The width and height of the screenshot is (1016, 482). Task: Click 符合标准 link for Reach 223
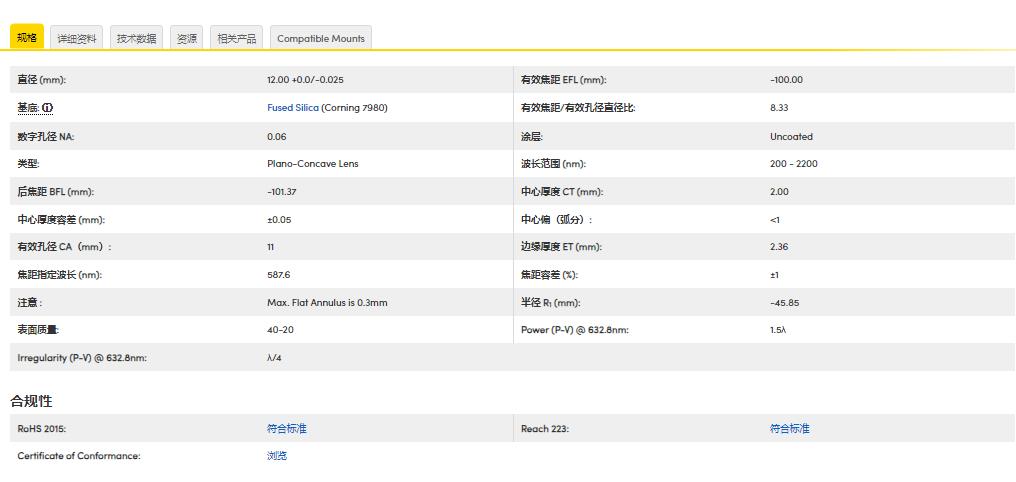[790, 428]
